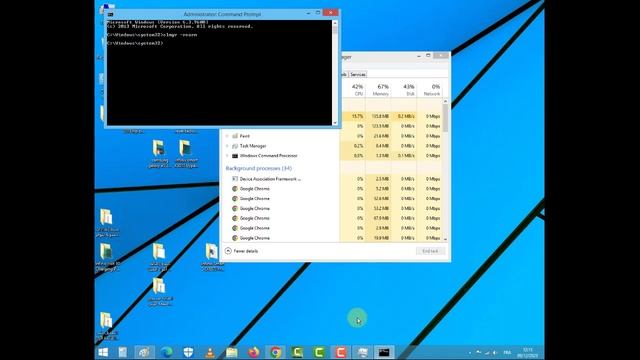Viewport: 640px width, 360px height.
Task: Switch to the Services tab
Action: (358, 74)
